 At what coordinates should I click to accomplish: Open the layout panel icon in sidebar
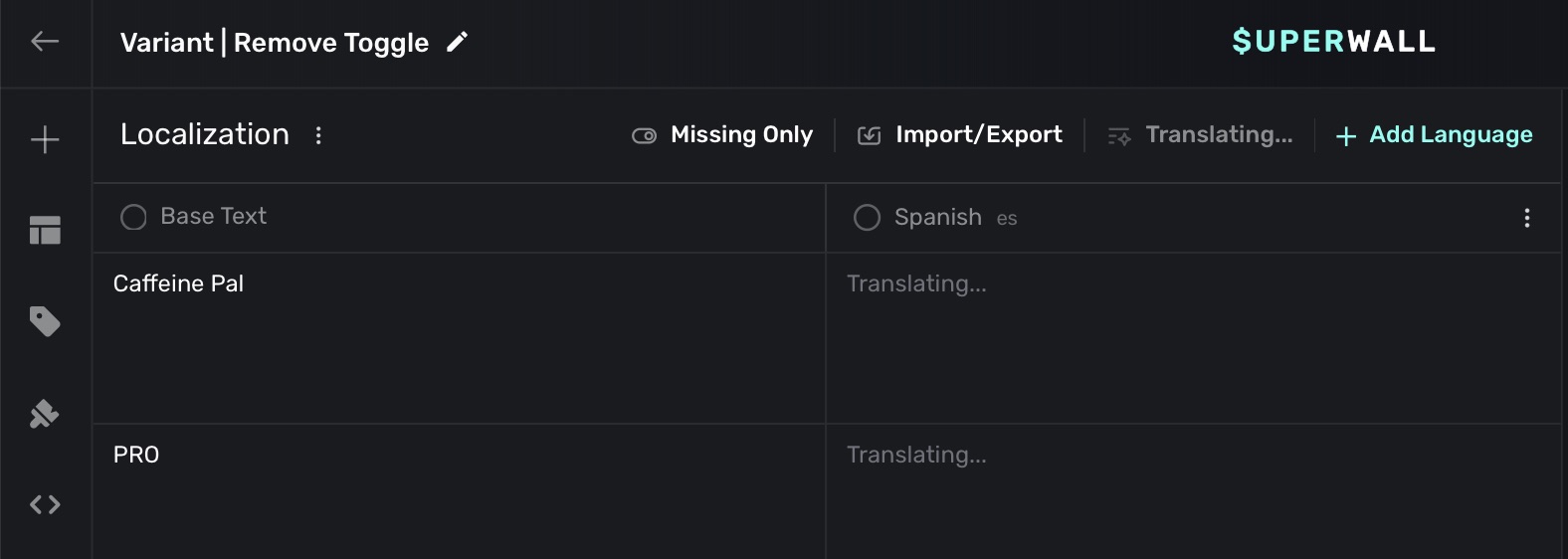[45, 231]
